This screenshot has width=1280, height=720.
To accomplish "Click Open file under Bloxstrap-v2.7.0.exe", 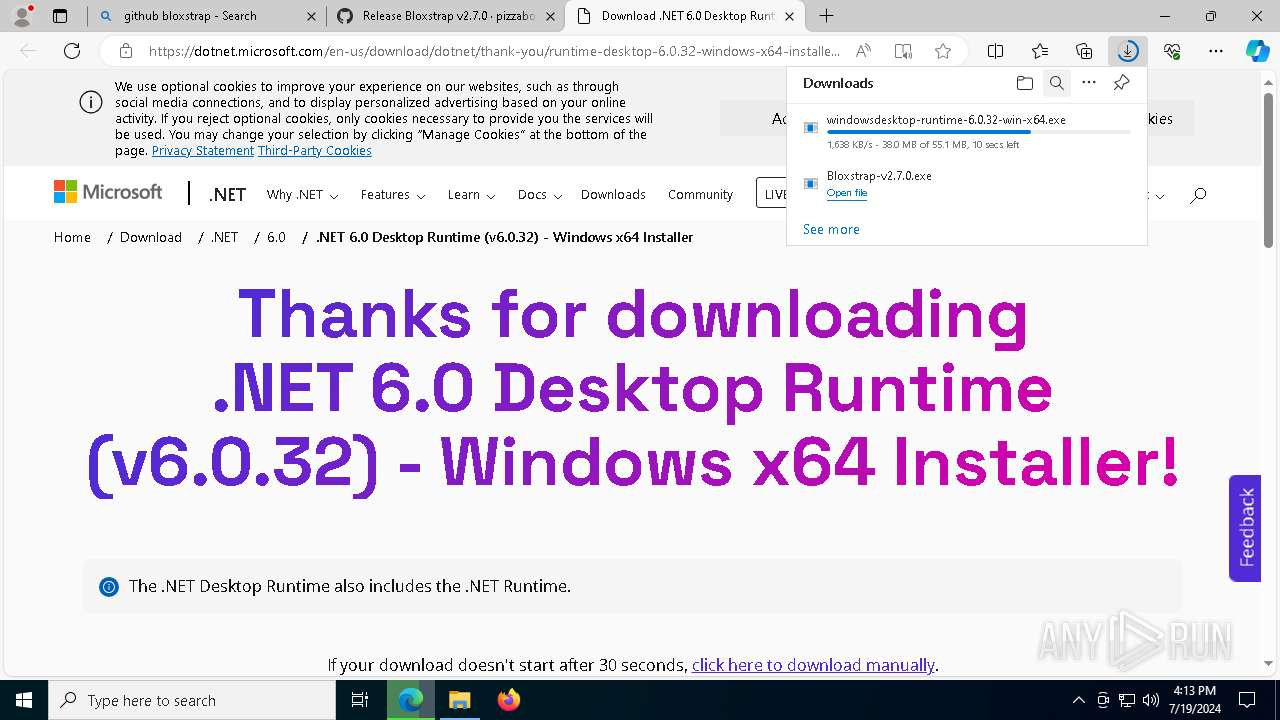I will click(x=847, y=193).
